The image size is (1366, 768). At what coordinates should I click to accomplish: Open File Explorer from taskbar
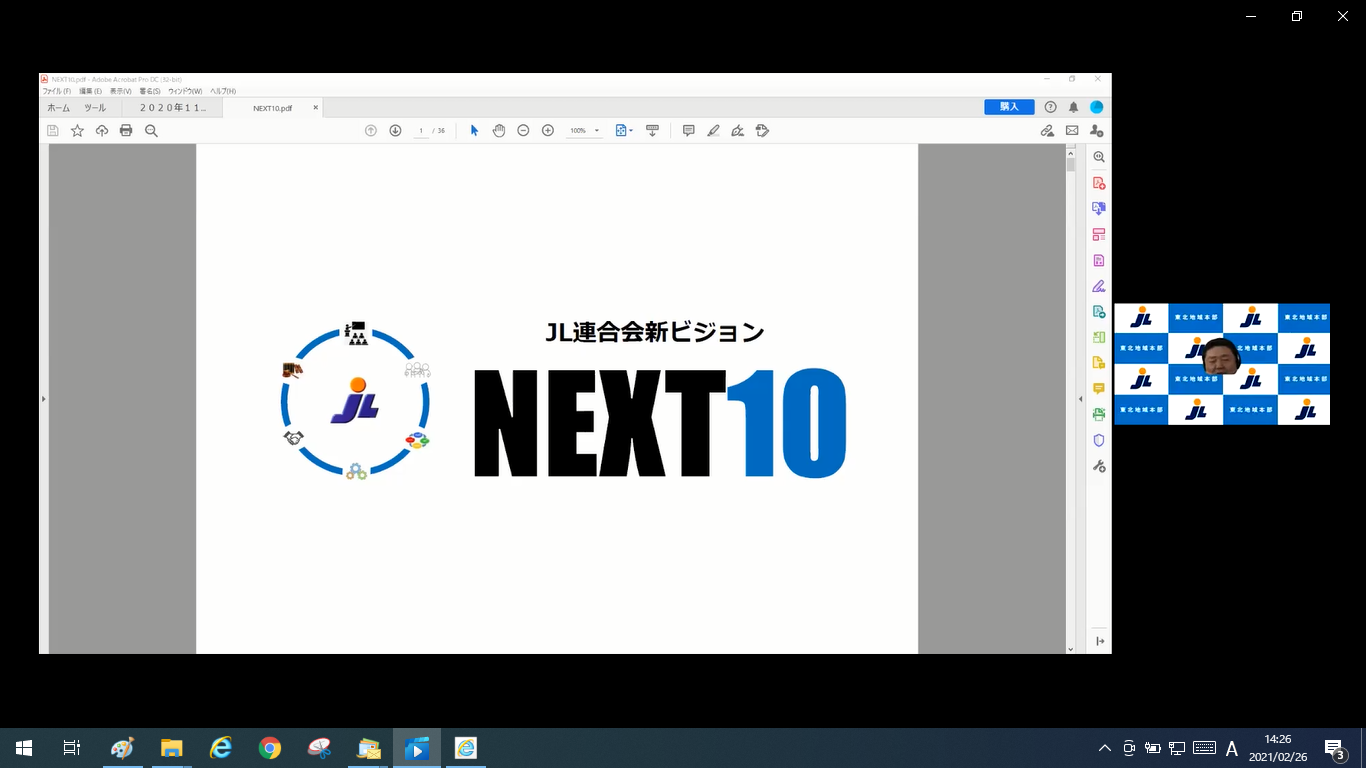172,748
